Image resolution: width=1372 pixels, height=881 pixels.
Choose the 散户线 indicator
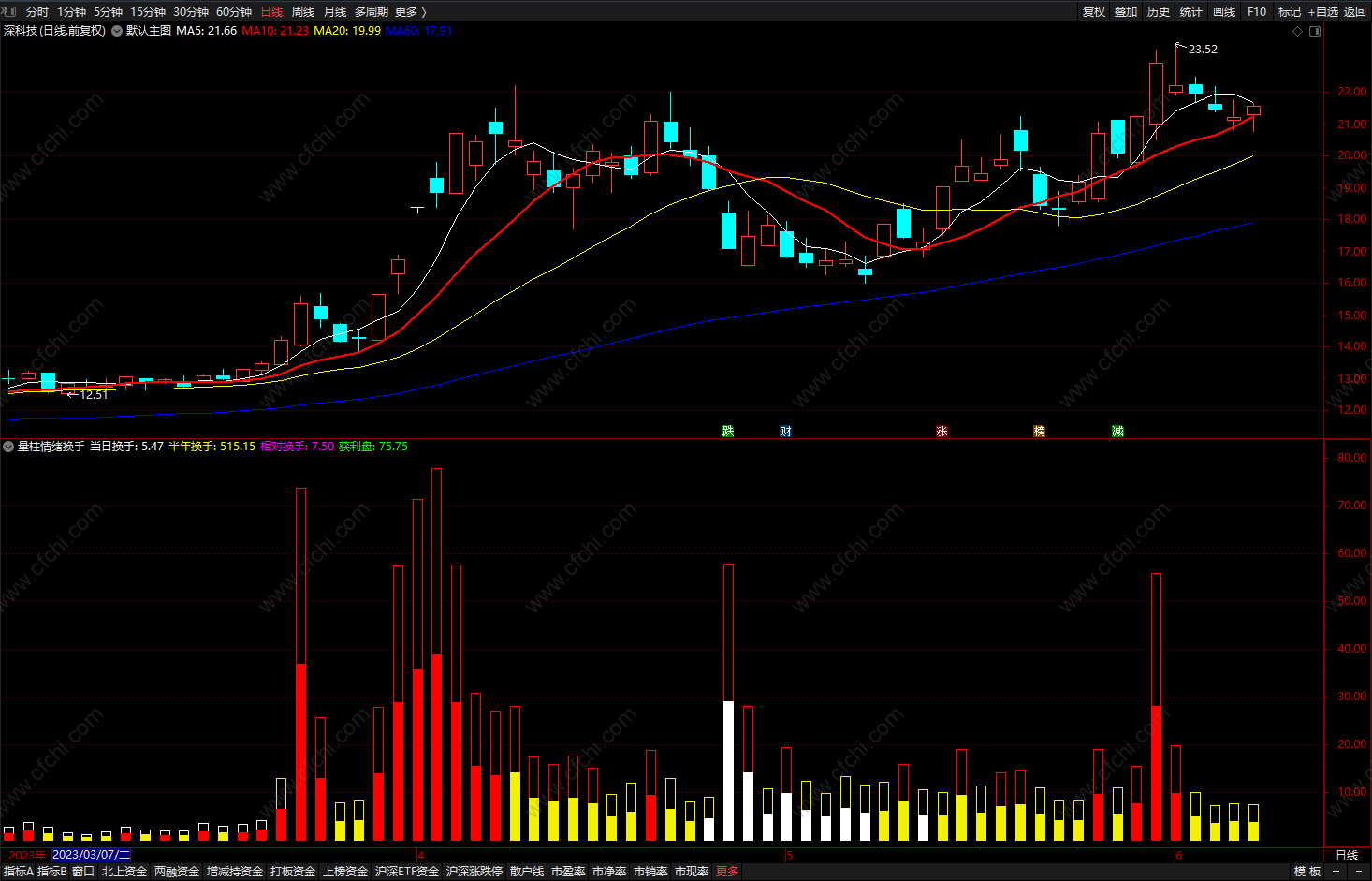point(527,872)
